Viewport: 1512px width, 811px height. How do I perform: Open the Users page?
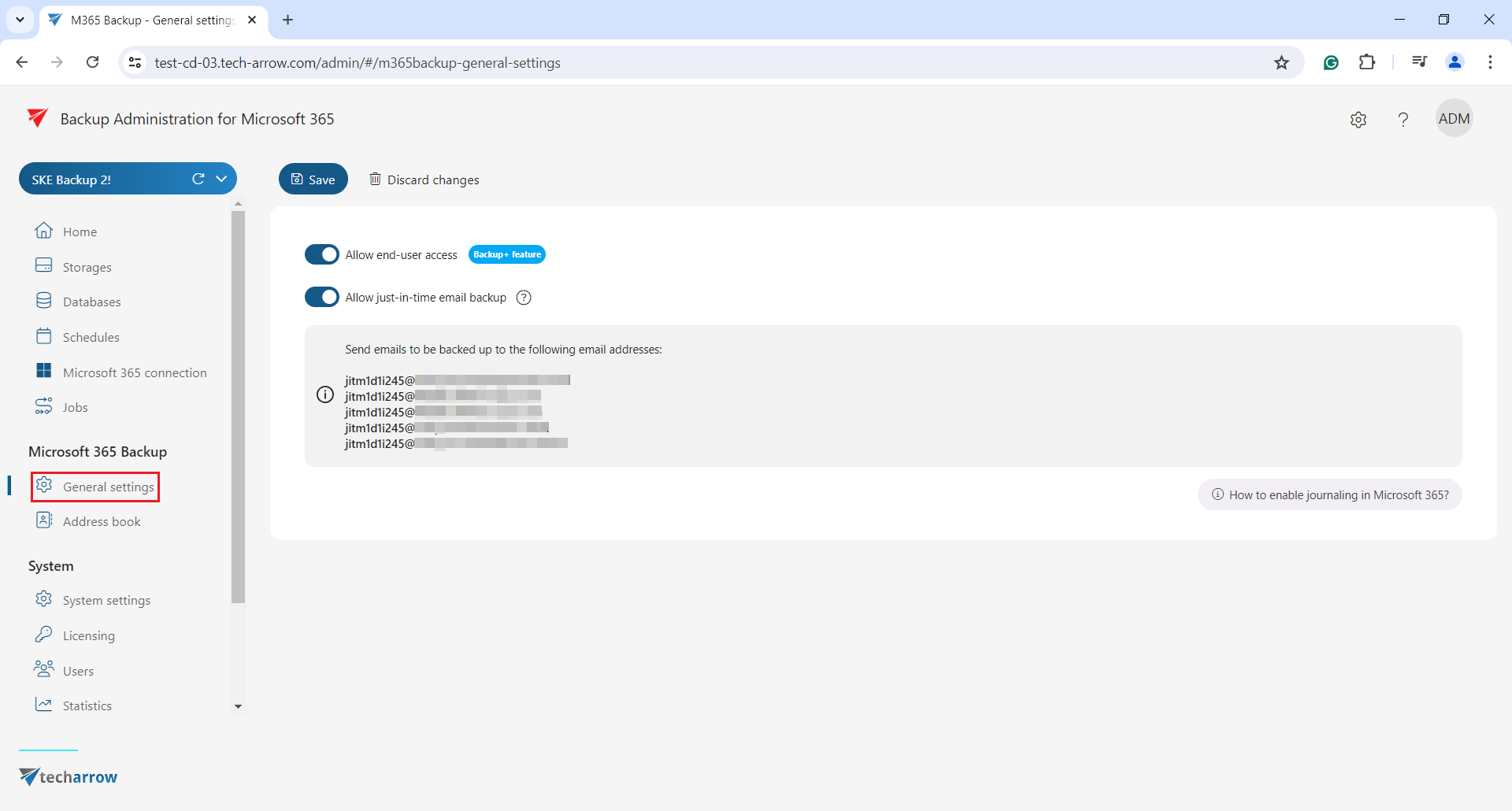(78, 671)
